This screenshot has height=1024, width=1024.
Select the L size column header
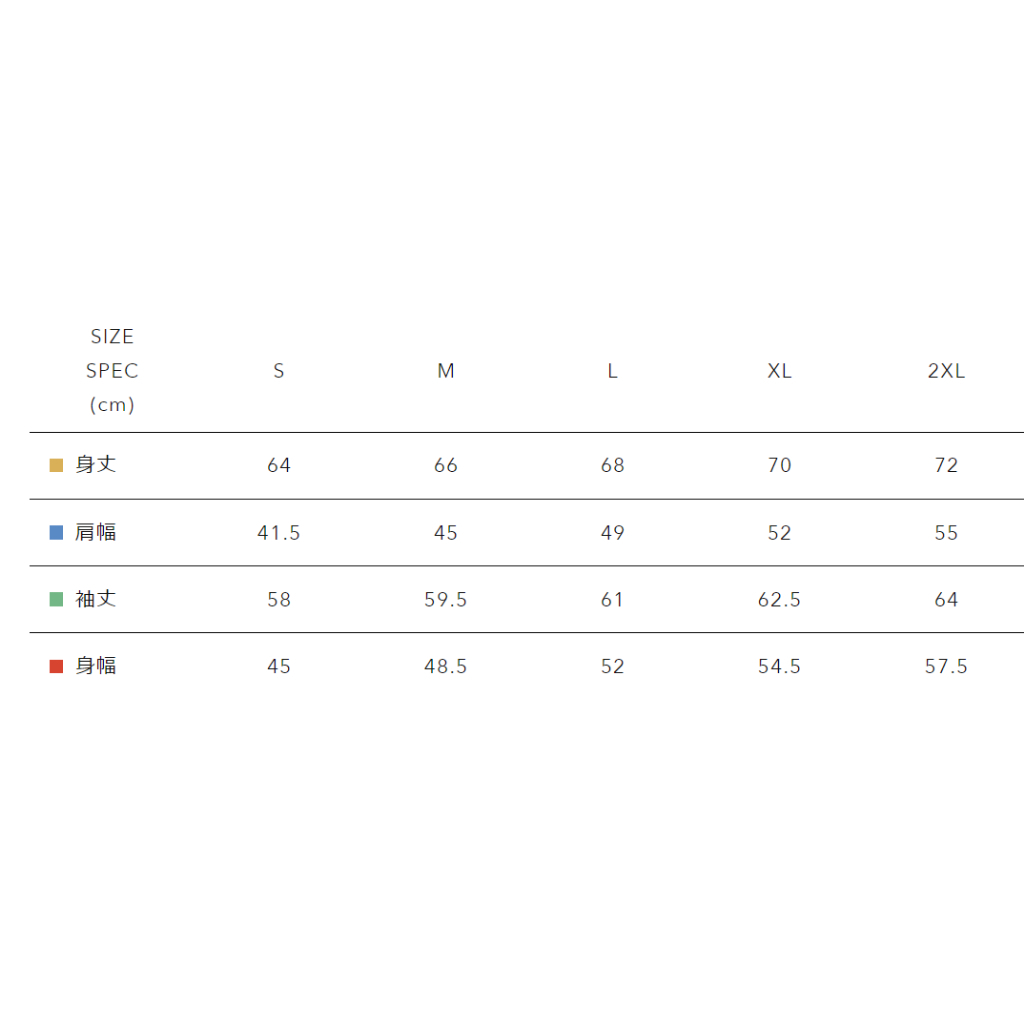[613, 371]
